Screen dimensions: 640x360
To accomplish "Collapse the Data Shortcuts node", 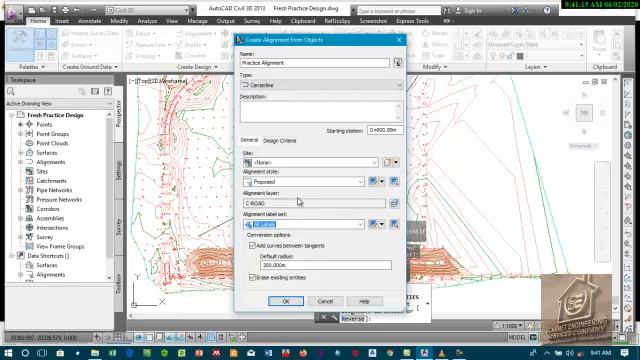I will click(11, 256).
